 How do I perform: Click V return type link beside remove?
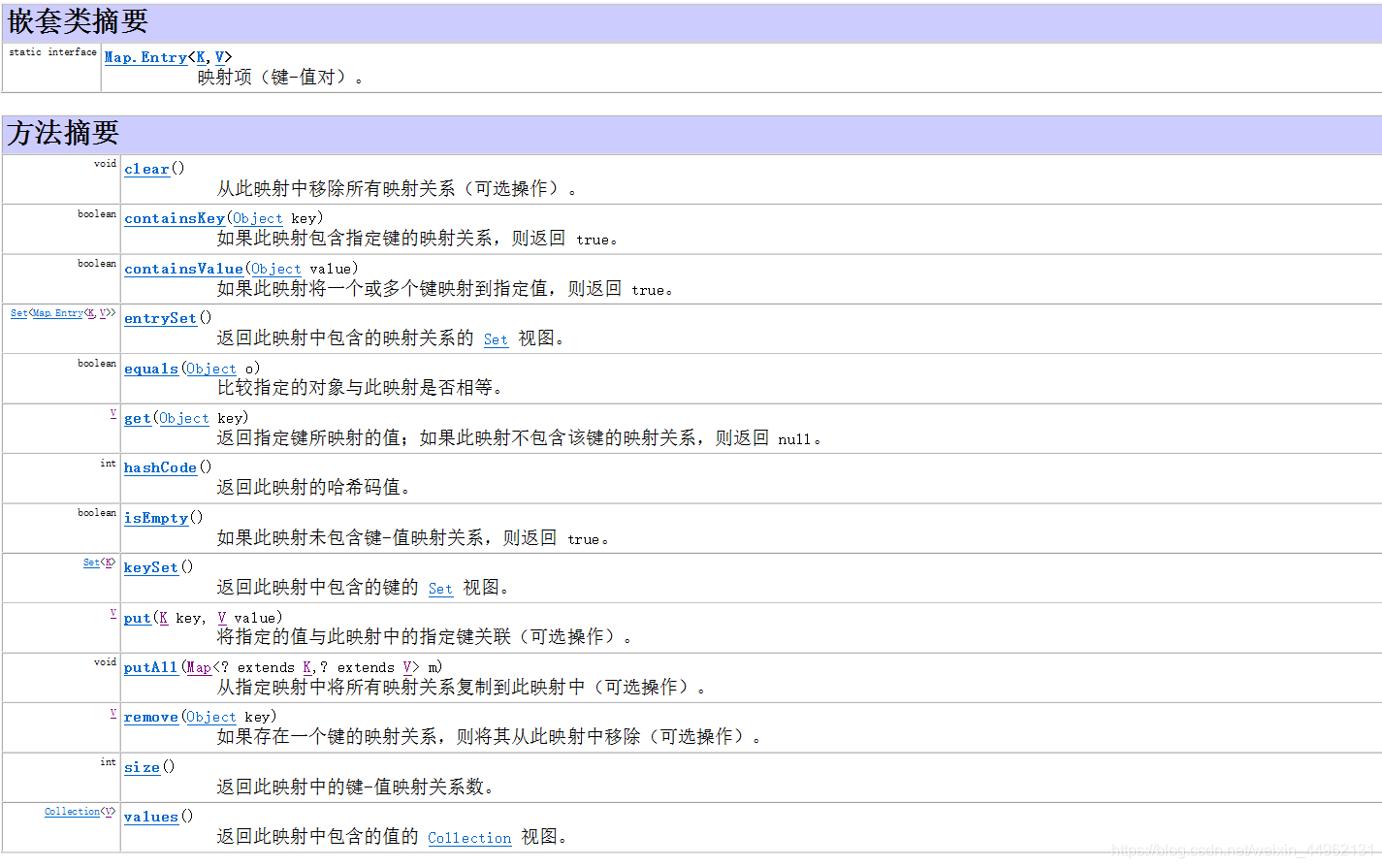click(x=112, y=713)
